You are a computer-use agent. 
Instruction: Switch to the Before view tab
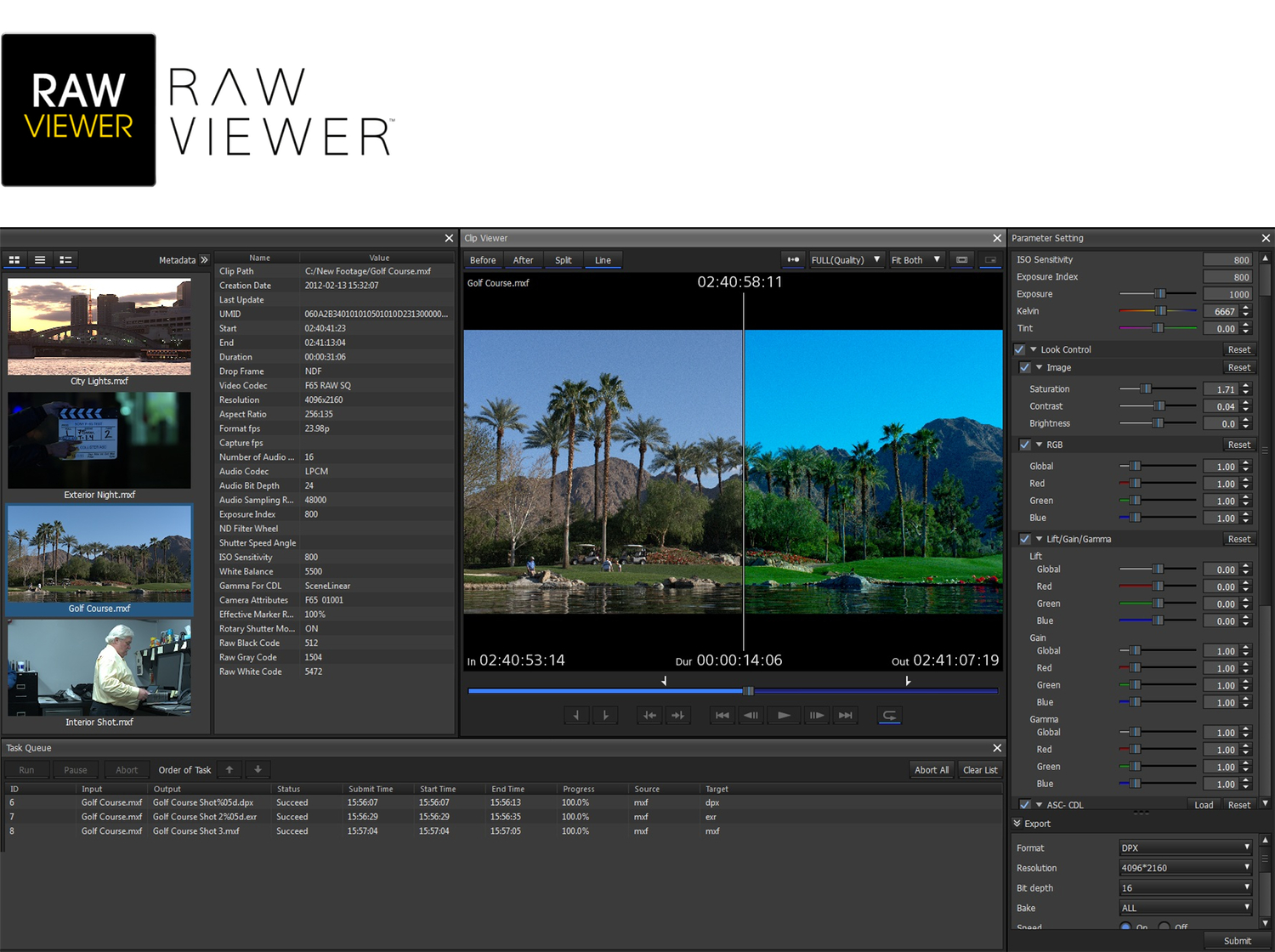[x=483, y=260]
